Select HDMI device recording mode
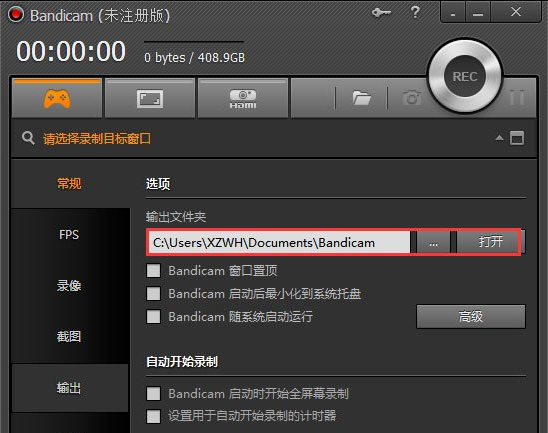The width and height of the screenshot is (548, 433). [243, 99]
